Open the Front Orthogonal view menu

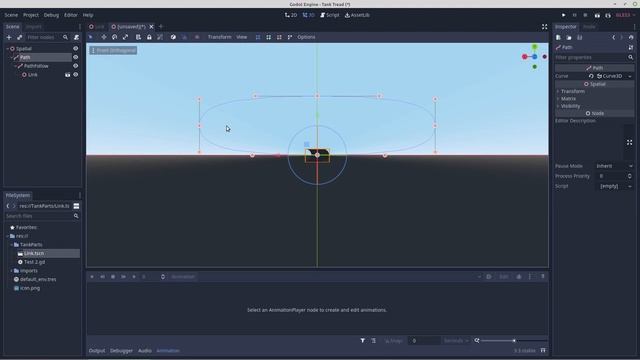(x=113, y=50)
